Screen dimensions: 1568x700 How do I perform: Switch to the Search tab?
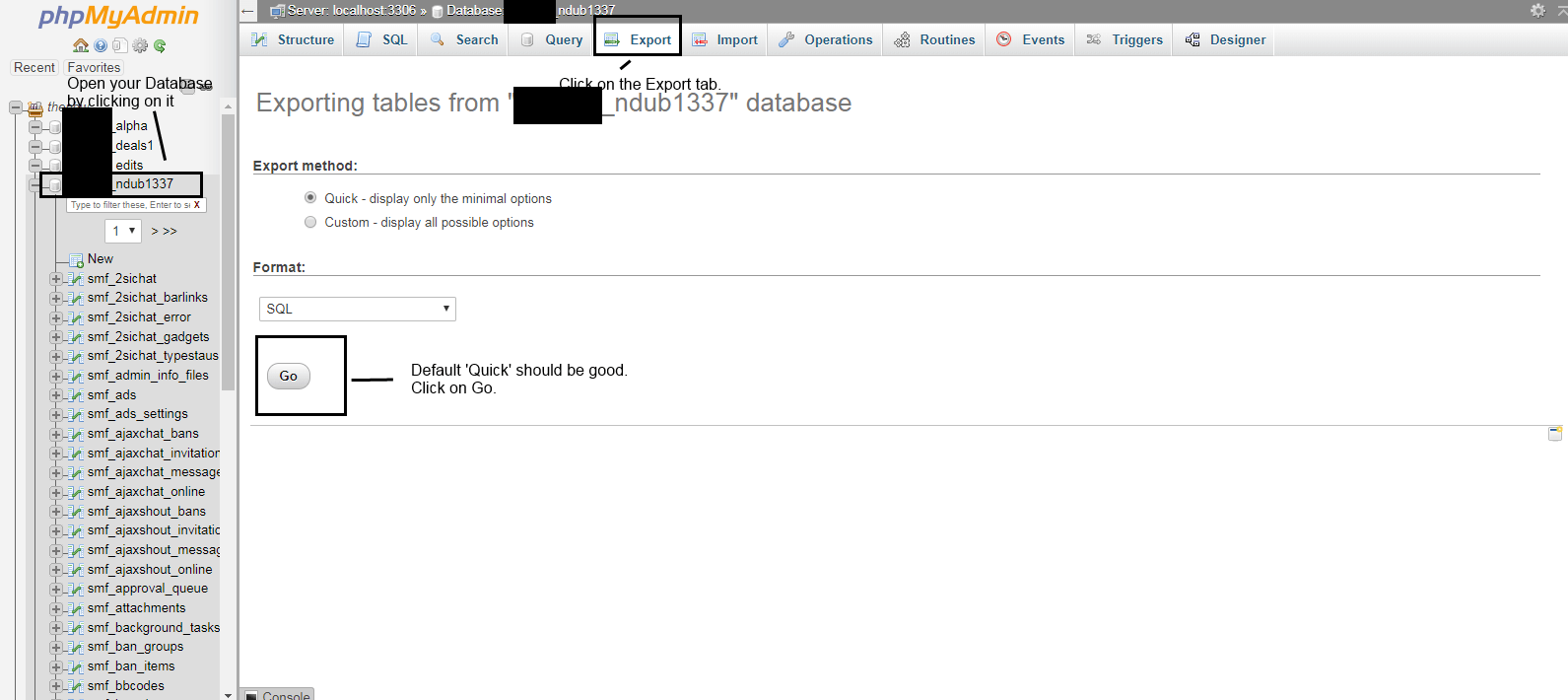(464, 39)
